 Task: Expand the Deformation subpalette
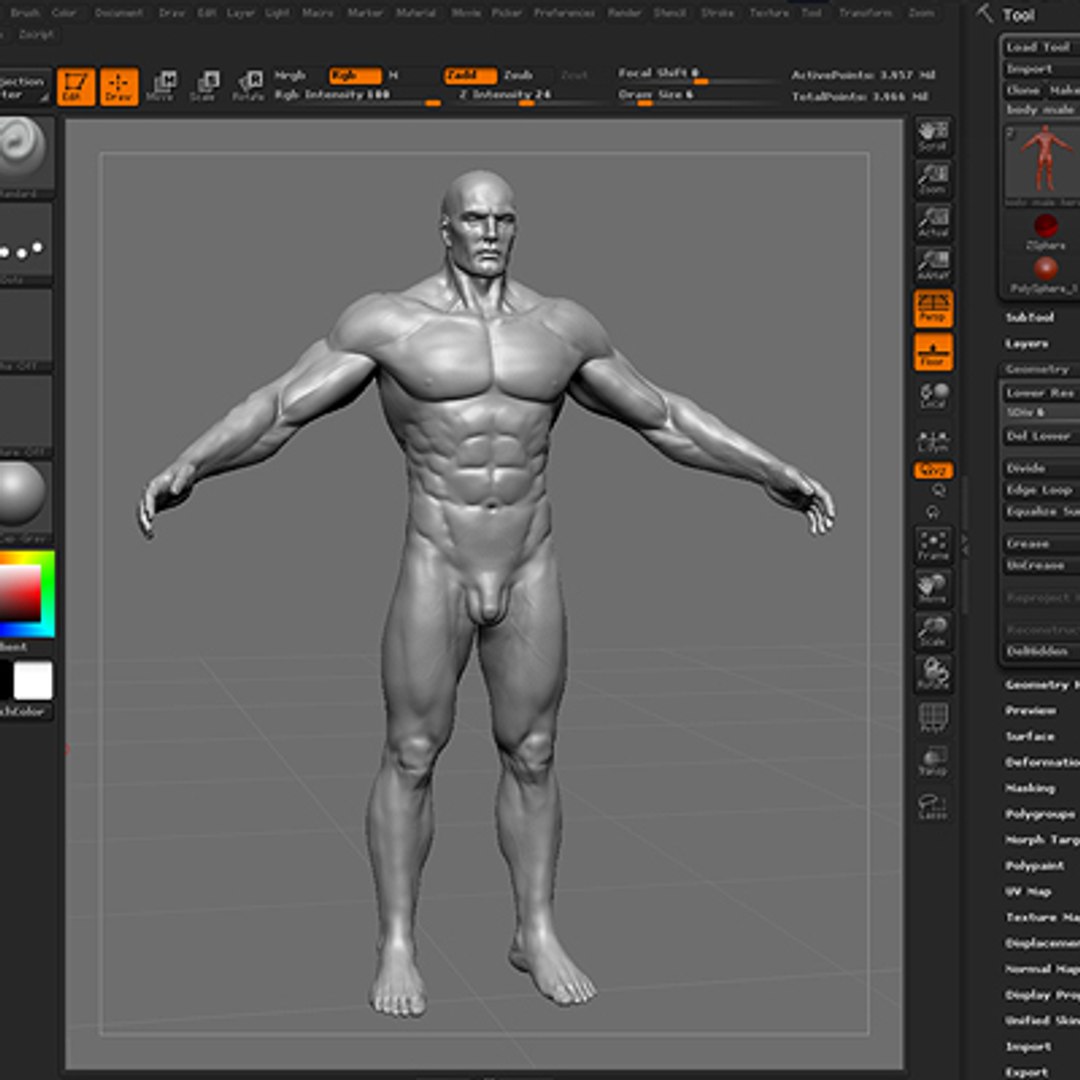click(1041, 762)
